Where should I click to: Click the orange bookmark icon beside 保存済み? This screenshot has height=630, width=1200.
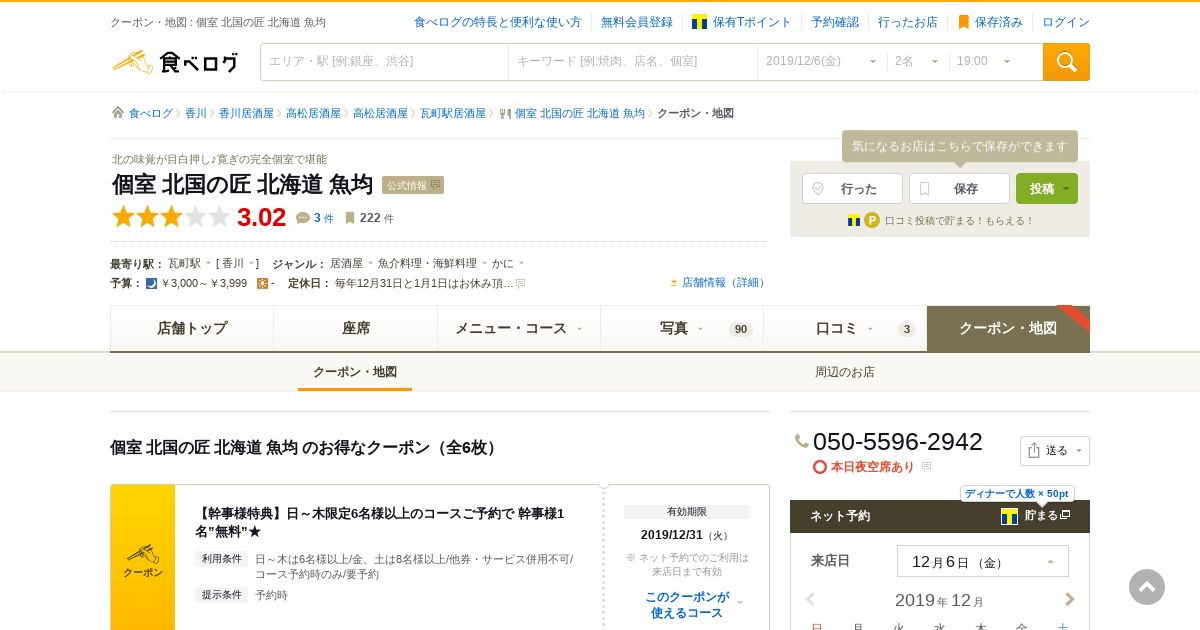click(x=964, y=22)
